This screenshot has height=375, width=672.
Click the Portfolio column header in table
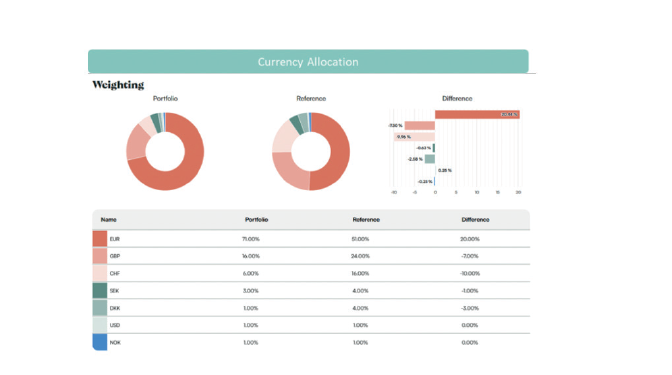(256, 219)
